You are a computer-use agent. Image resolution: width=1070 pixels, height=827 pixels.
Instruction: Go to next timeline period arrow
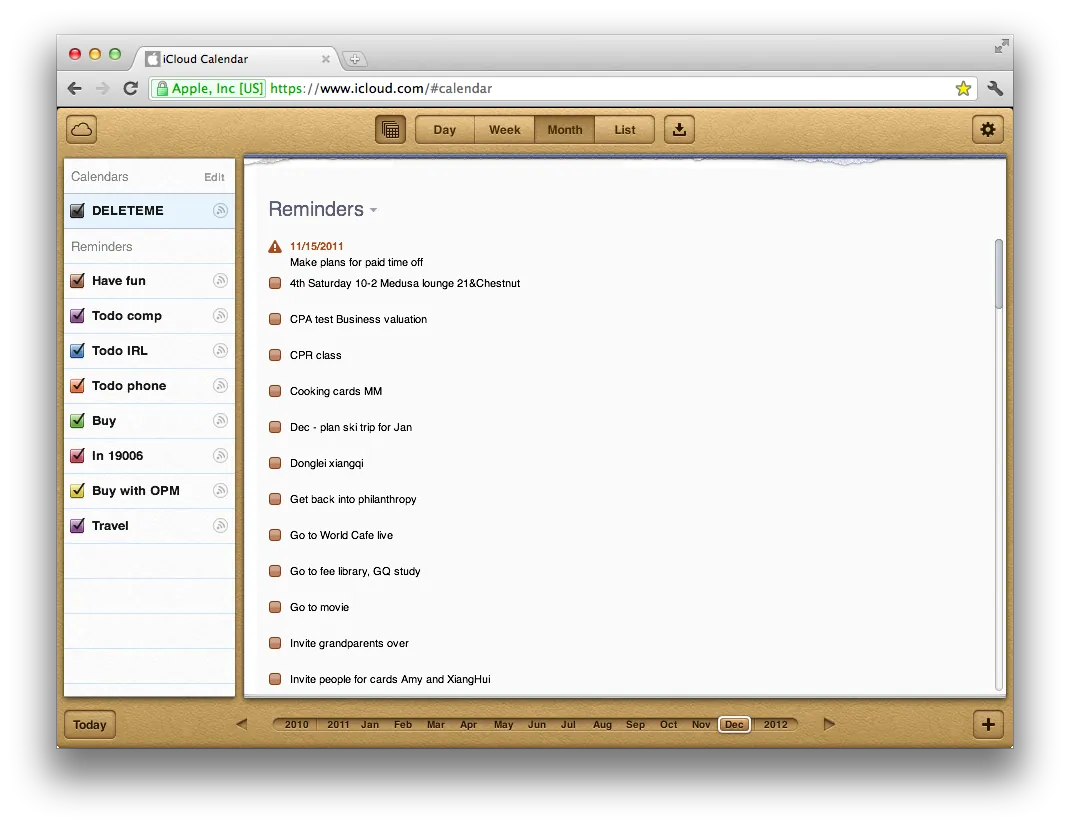point(829,724)
